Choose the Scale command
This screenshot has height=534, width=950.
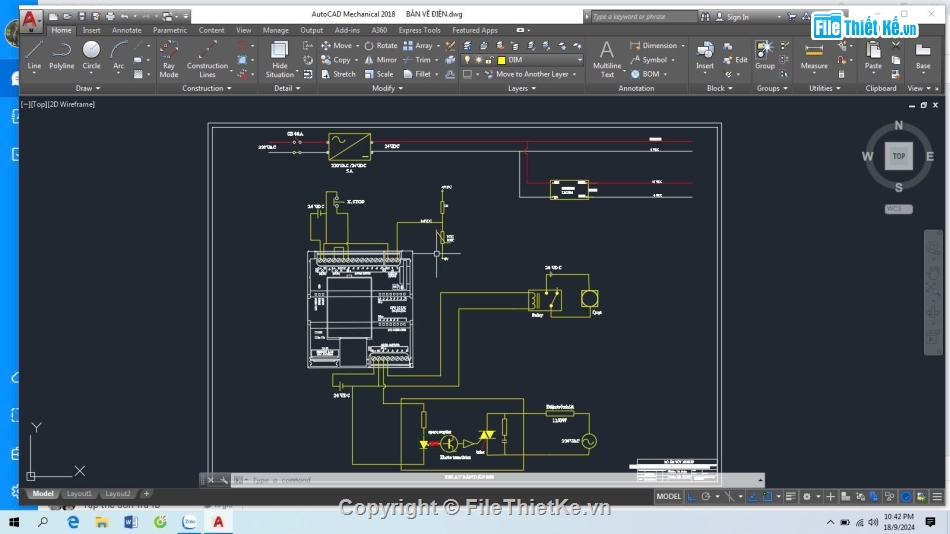379,74
